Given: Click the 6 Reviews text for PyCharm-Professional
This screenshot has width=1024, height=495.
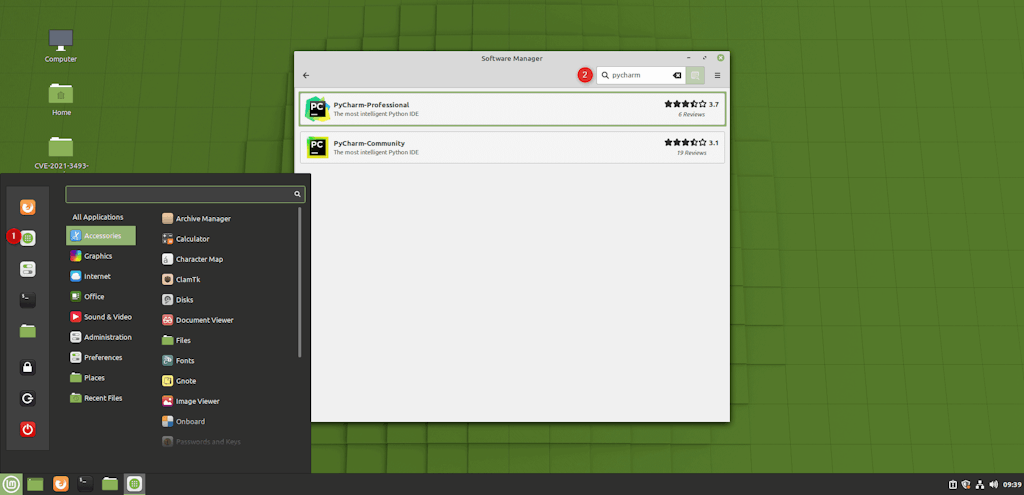Looking at the screenshot, I should point(692,114).
